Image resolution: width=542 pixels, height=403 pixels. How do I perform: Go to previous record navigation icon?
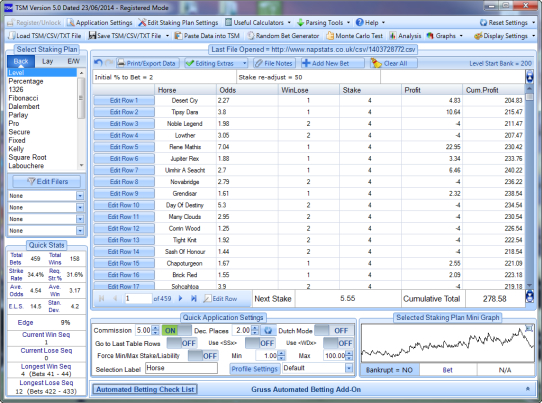tap(115, 299)
